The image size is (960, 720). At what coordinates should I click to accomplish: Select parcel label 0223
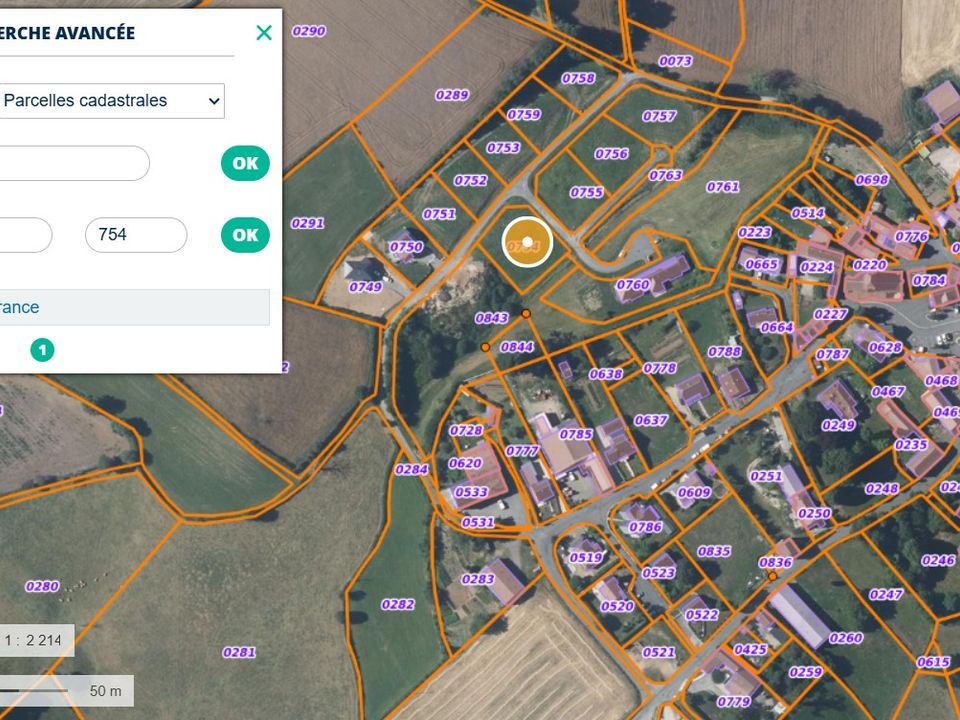click(x=755, y=232)
